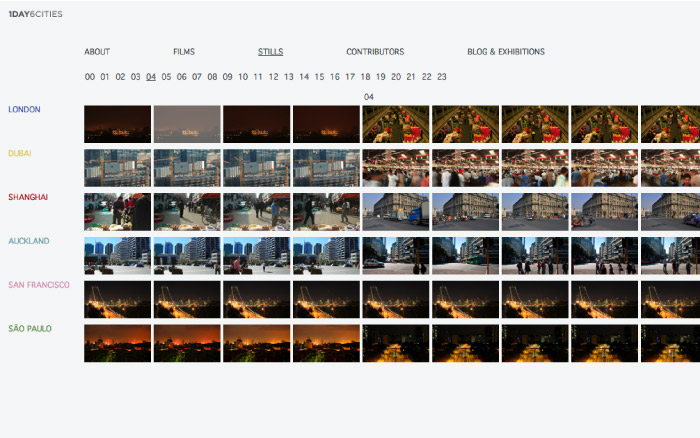
Task: Open first São Paulo orange sky thumbnail
Action: coord(118,343)
